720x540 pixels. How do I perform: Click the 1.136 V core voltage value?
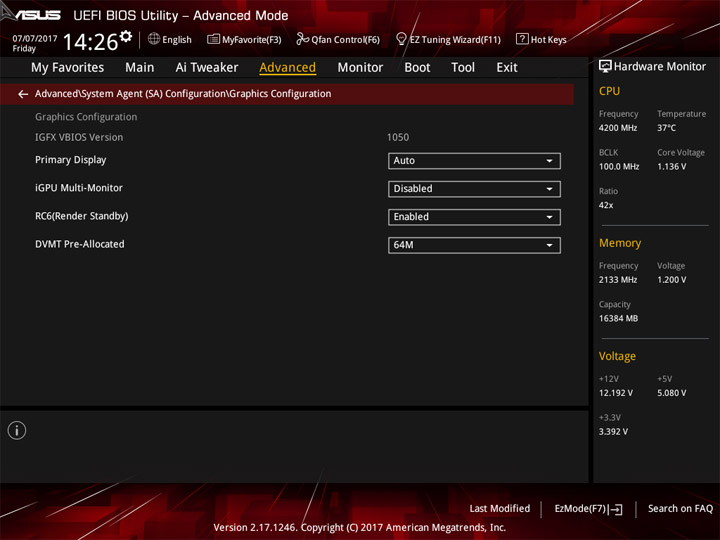(672, 167)
